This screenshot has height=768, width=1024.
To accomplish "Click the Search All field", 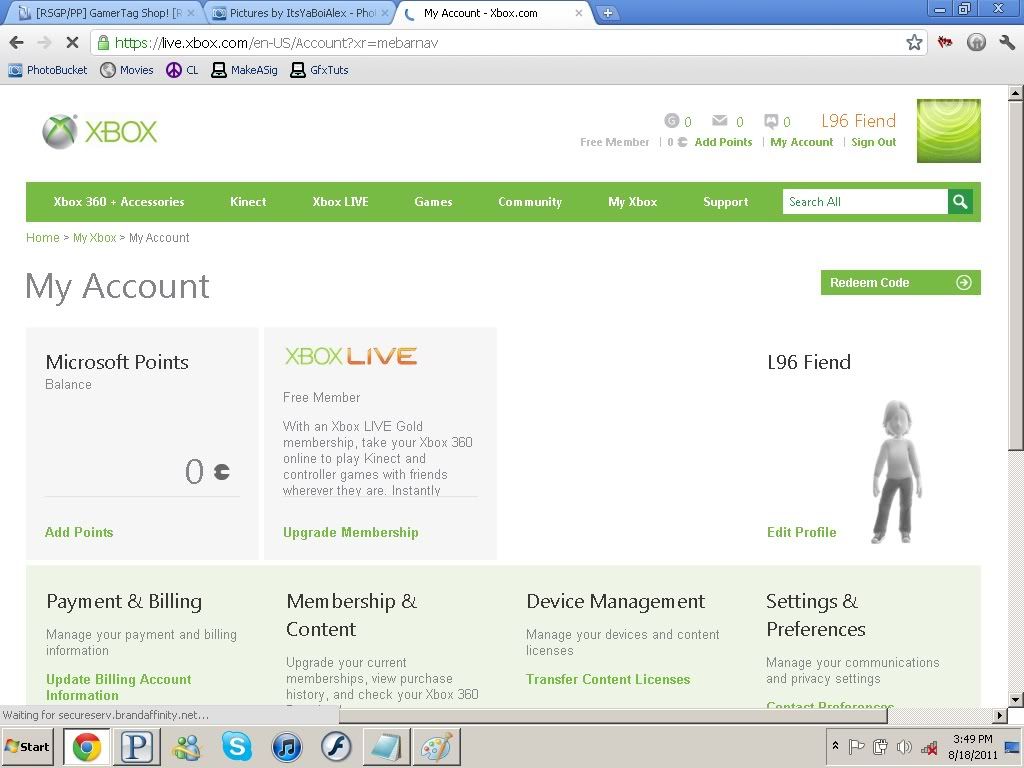I will (x=865, y=202).
